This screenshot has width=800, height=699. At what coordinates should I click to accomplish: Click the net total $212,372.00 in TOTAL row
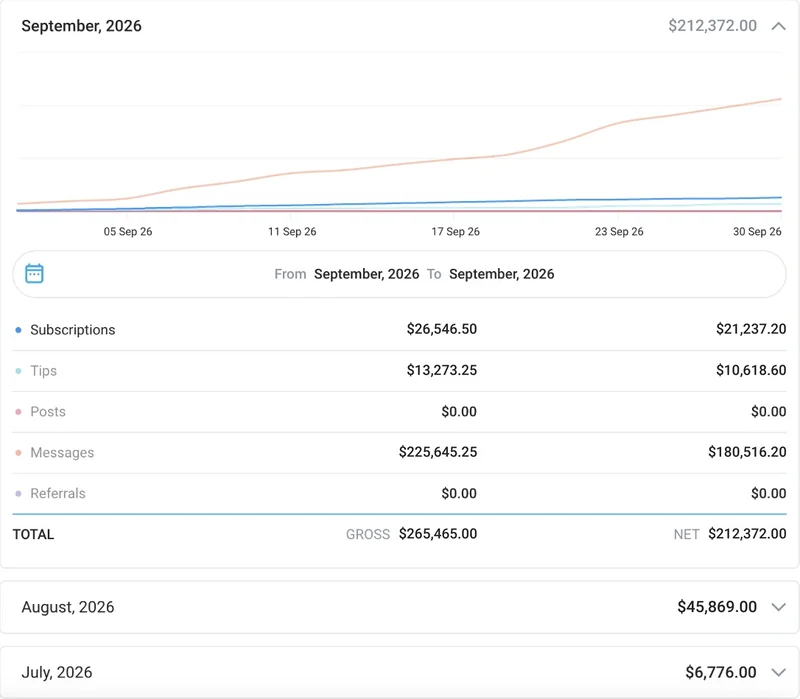(x=747, y=534)
